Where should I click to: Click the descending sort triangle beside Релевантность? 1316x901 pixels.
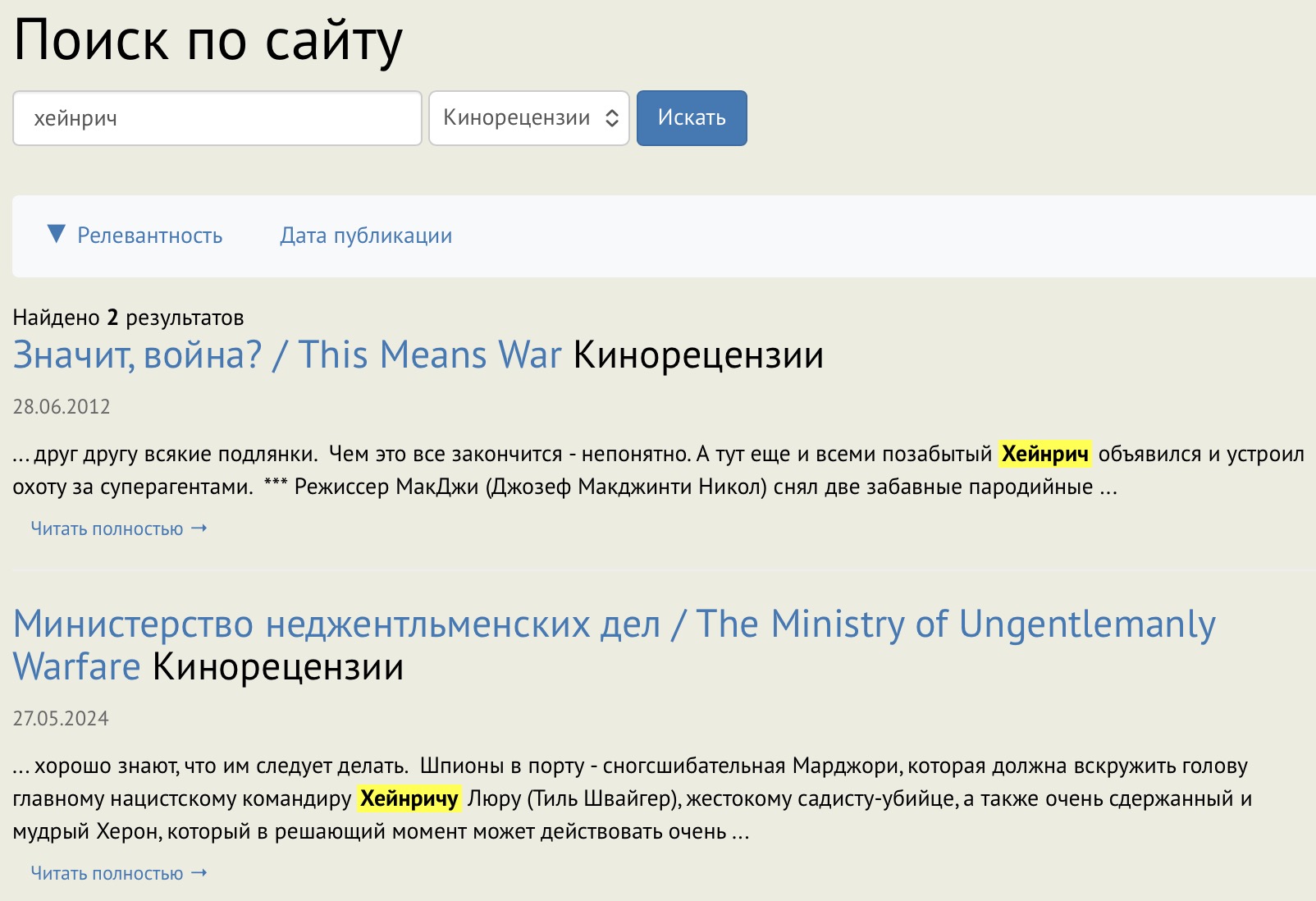[56, 235]
